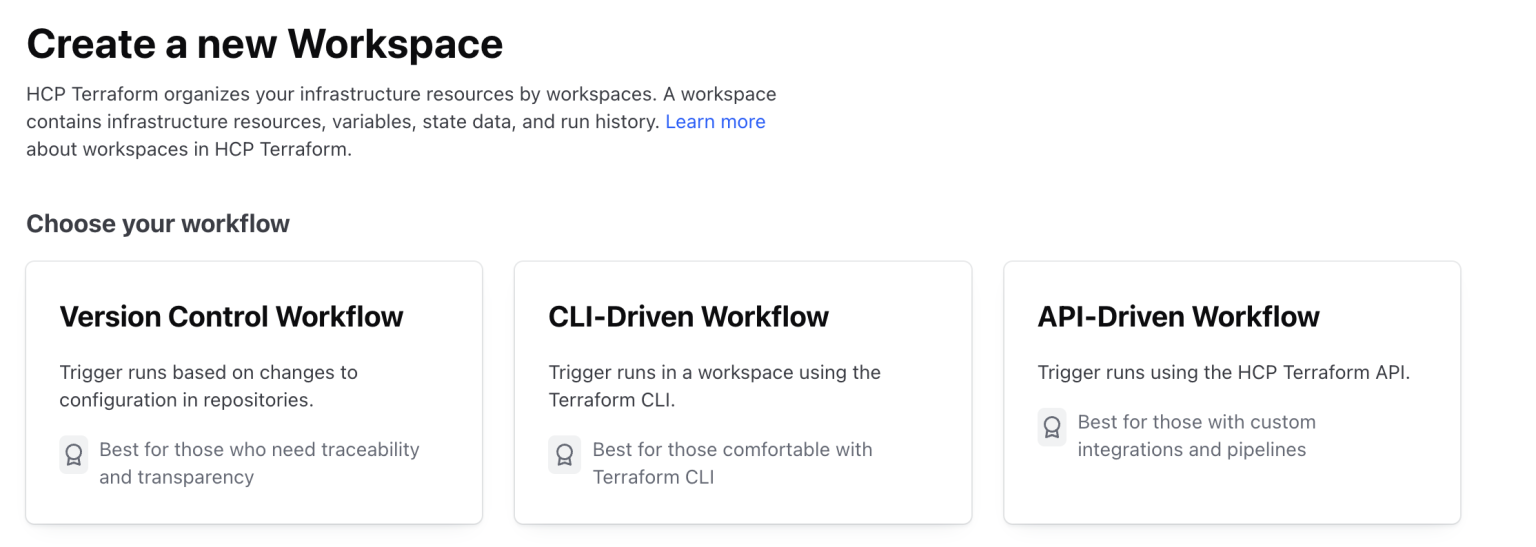This screenshot has height=547, width=1536.
Task: Click 'Best for those comfortable with Terraform CLI' text
Action: [x=732, y=463]
